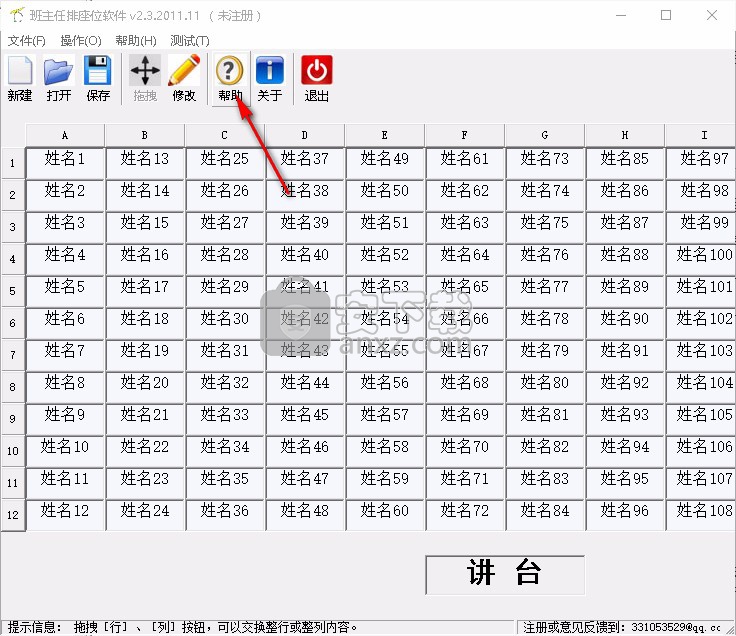Viewport: 736px width, 636px height.
Task: Click column header C
Action: 224,135
